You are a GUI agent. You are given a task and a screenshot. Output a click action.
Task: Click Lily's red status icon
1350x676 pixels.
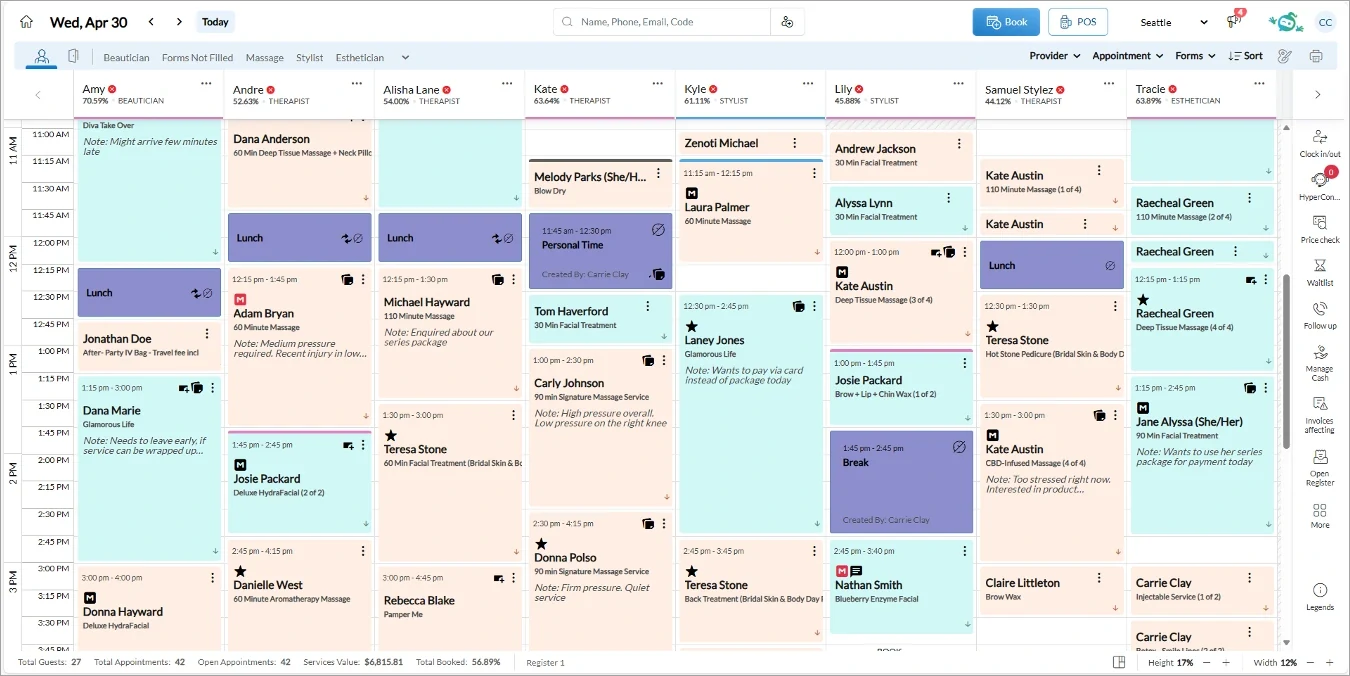(859, 89)
